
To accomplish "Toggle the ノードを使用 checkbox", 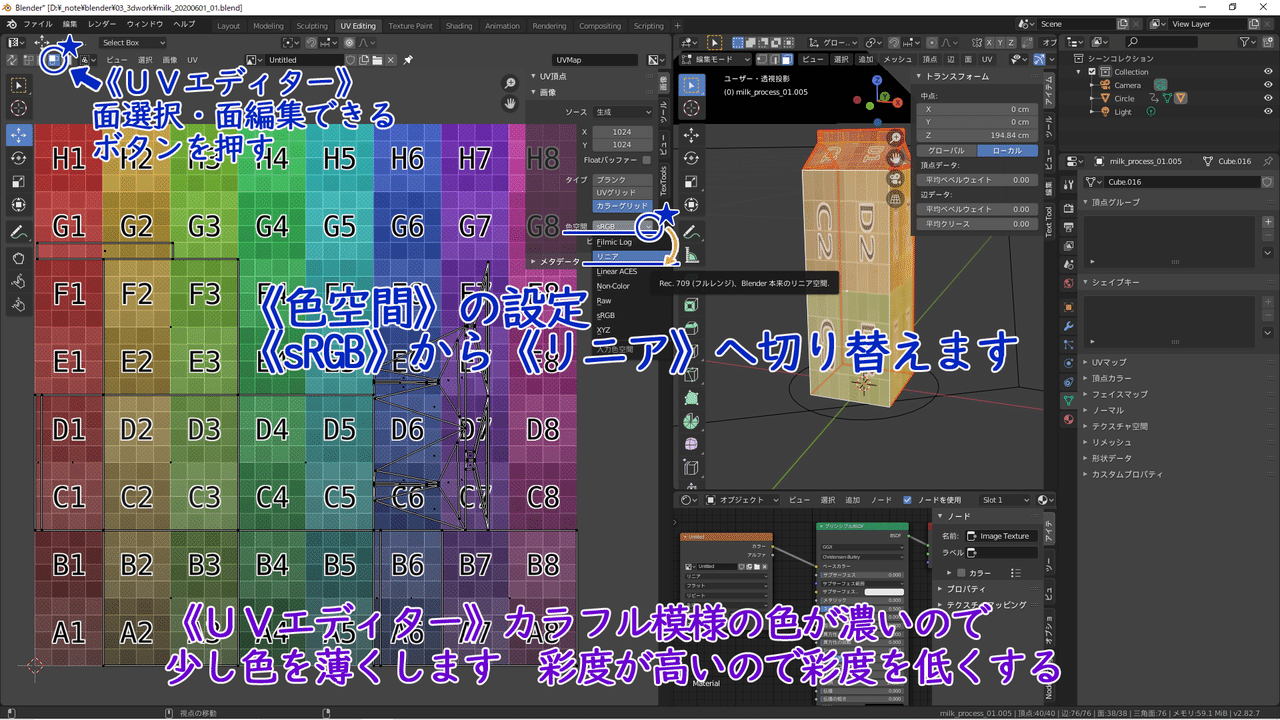I will (907, 499).
